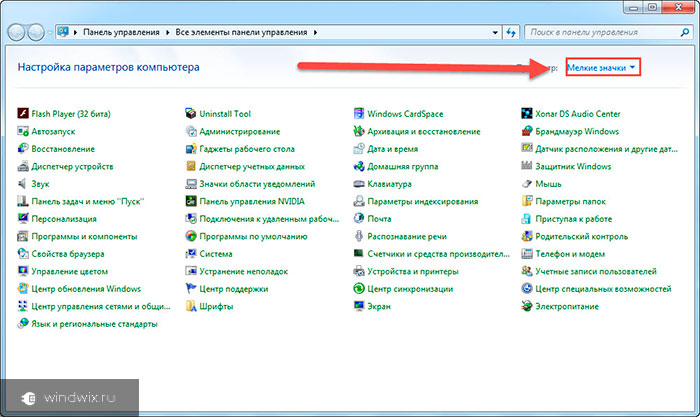Click the Поиск в панели управления field
700x417 pixels.
pos(603,32)
